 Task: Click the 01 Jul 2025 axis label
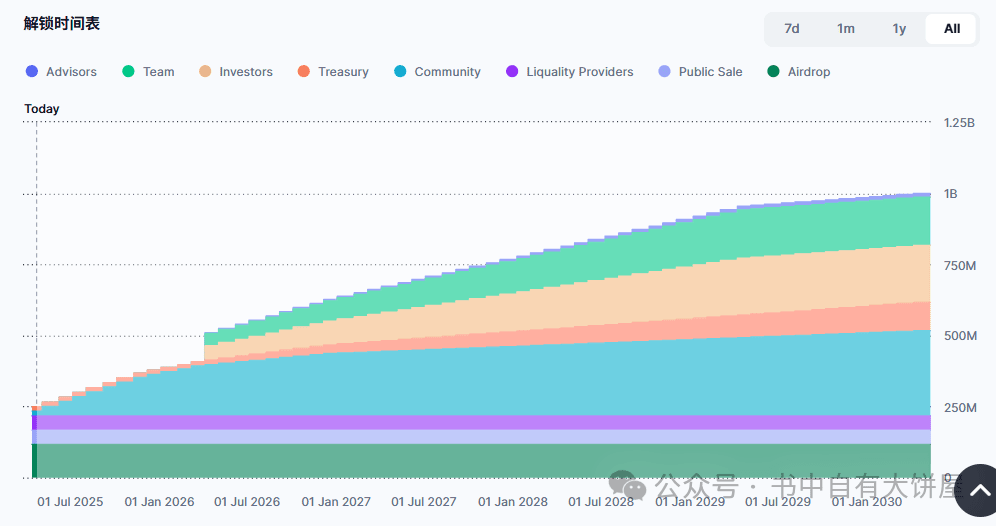pos(70,502)
